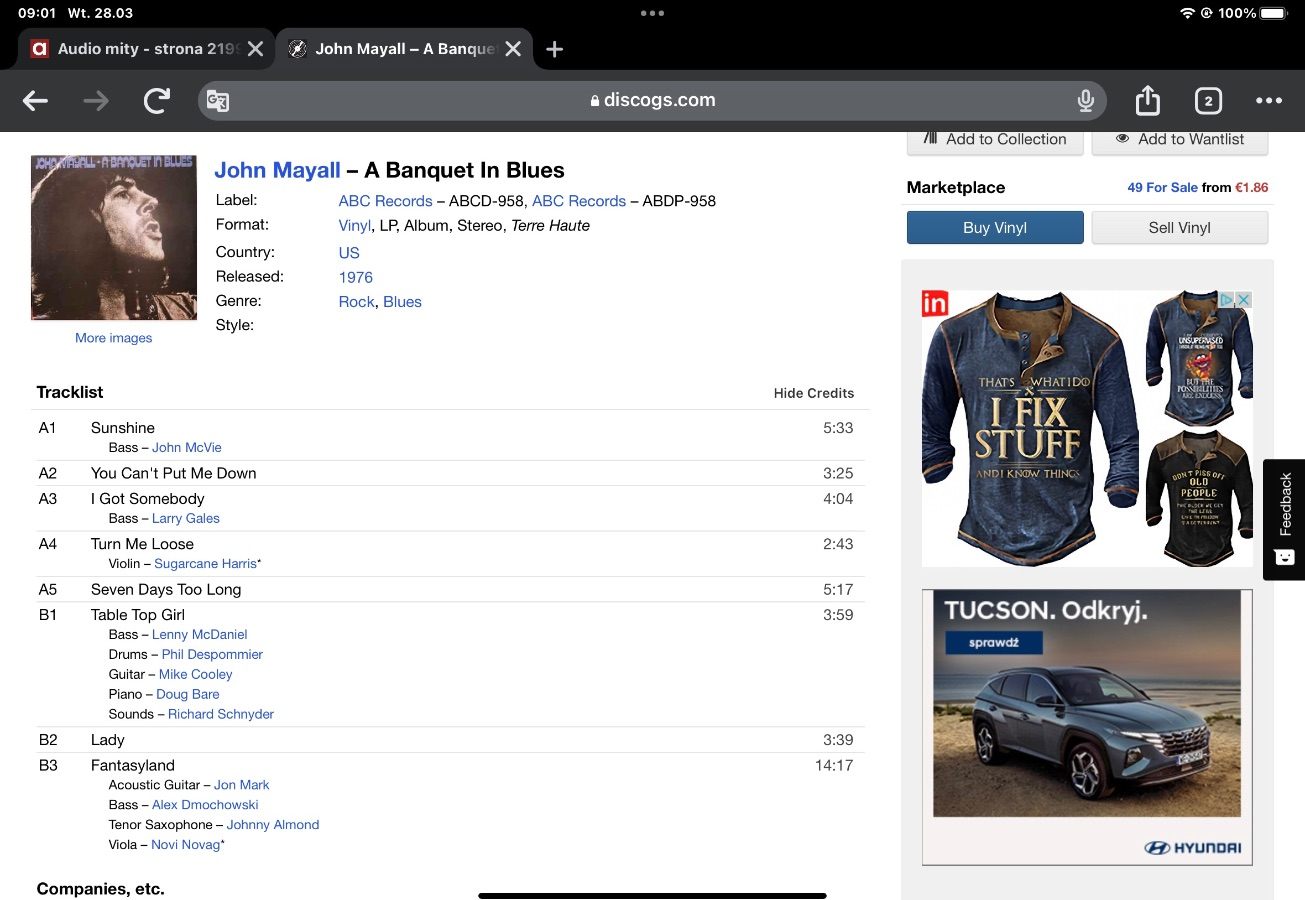This screenshot has width=1305, height=900.
Task: Reload the discogs.com page
Action: point(157,101)
